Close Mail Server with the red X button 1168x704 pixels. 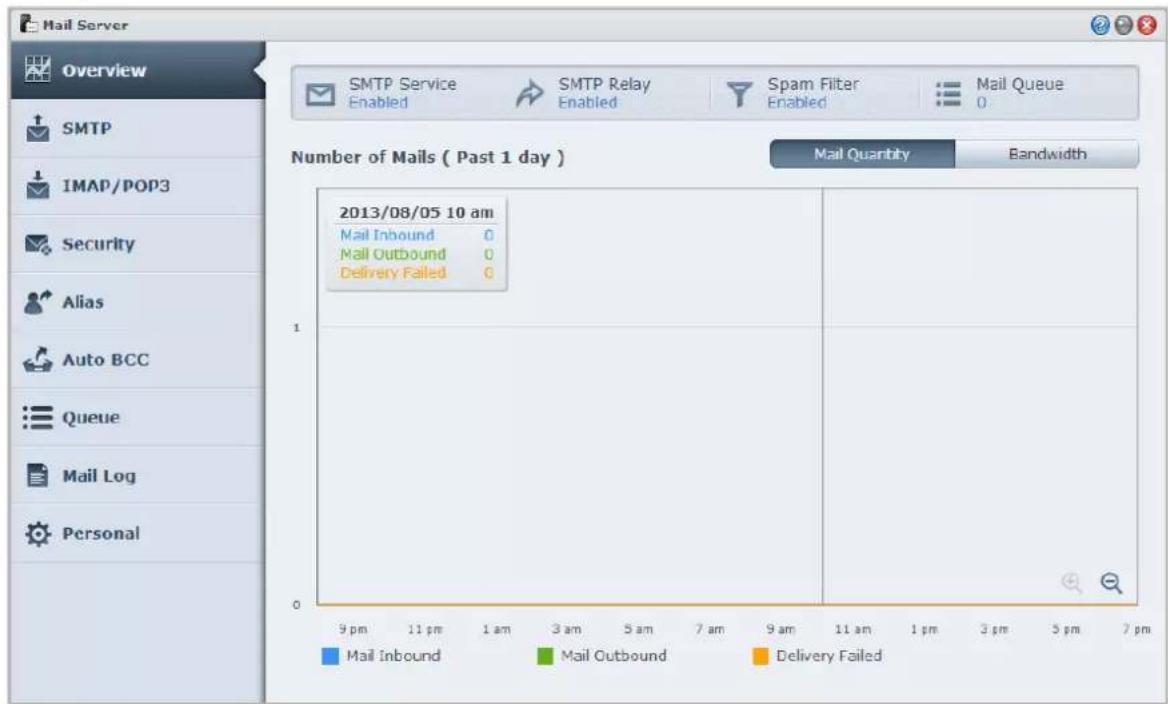coord(1147,25)
